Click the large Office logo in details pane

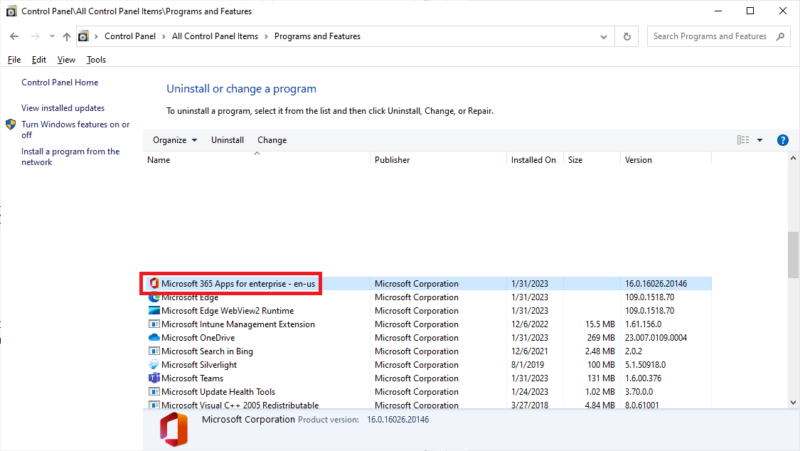tap(173, 430)
